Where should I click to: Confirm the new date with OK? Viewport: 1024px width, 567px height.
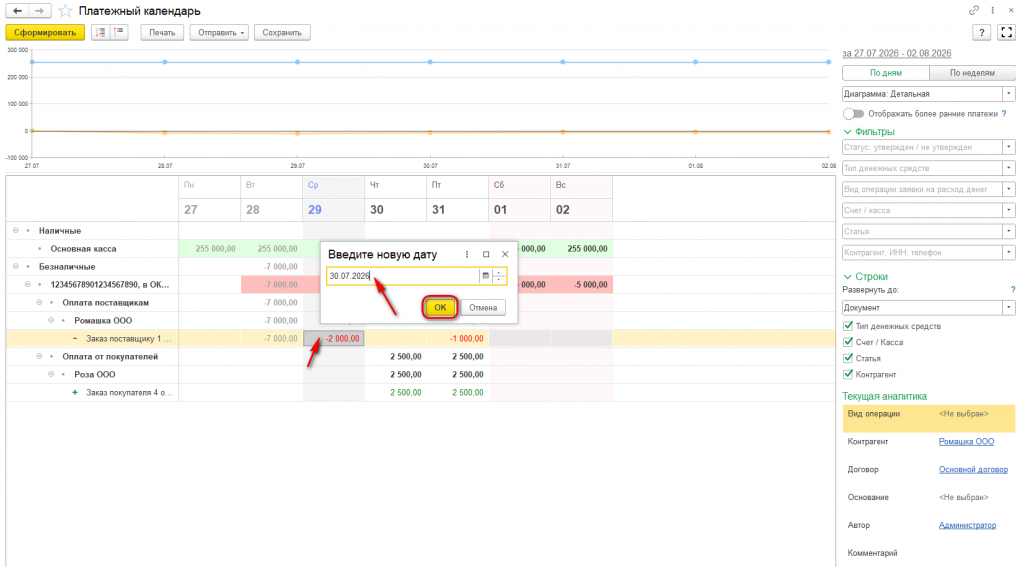440,308
